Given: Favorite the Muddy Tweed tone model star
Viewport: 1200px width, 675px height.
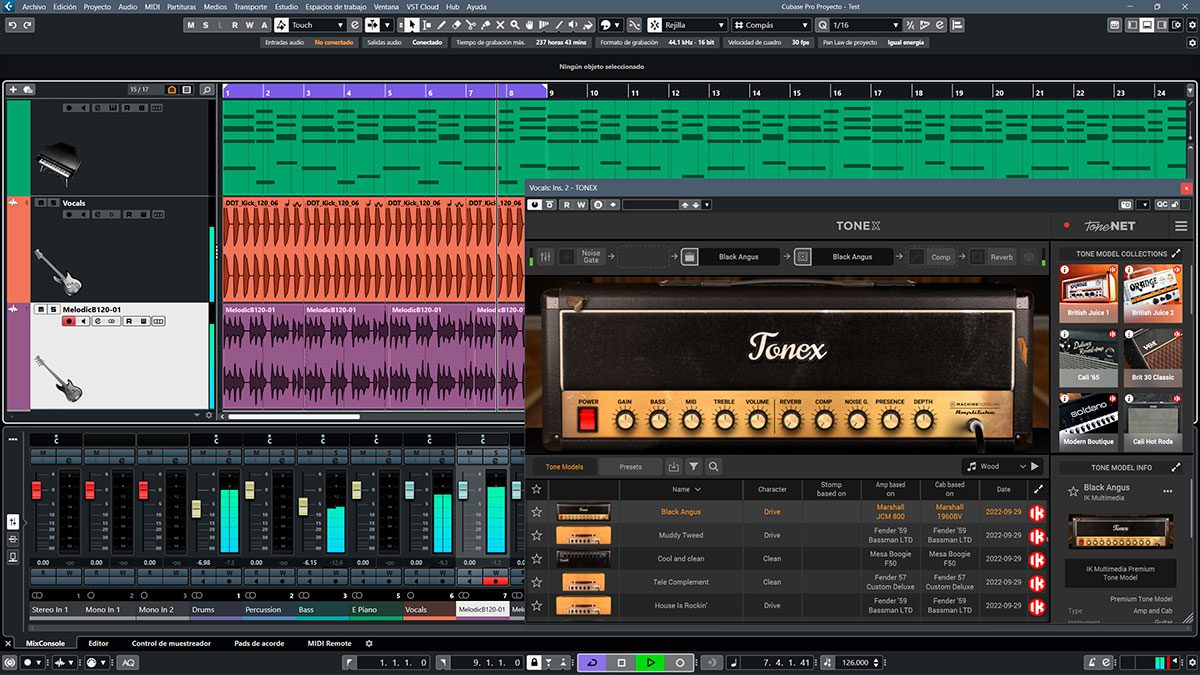Looking at the screenshot, I should coord(536,535).
